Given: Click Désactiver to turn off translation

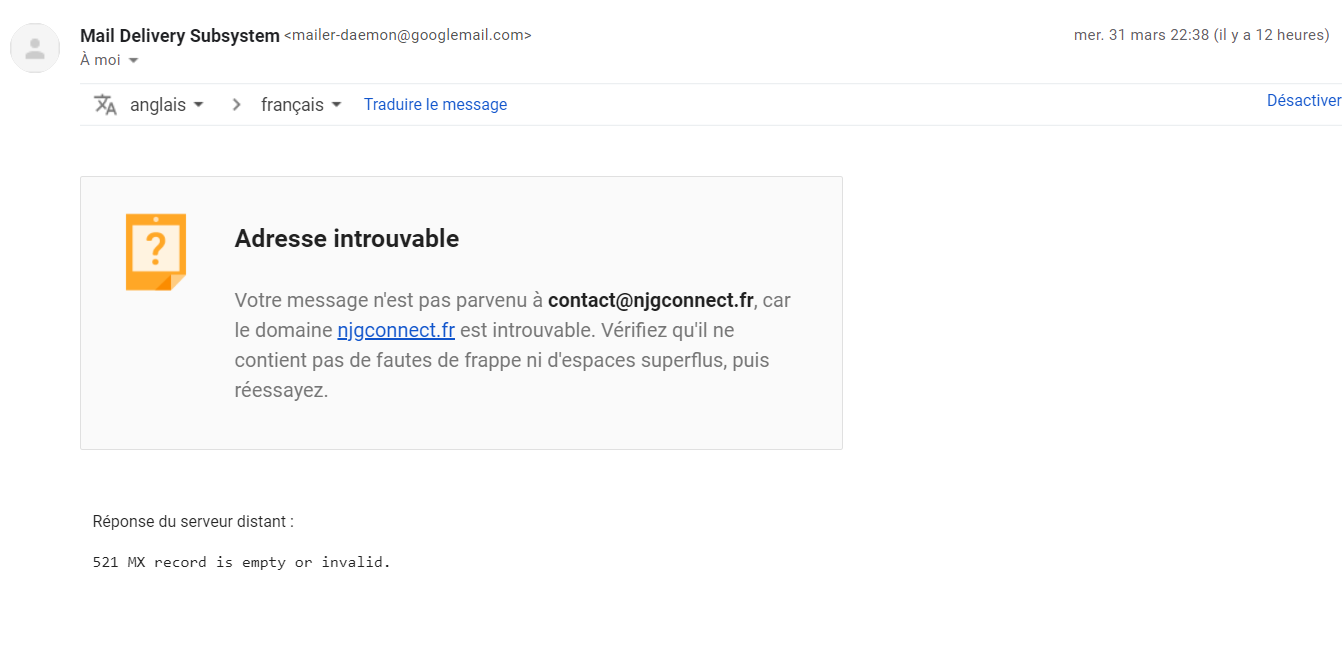Looking at the screenshot, I should coord(1303,100).
